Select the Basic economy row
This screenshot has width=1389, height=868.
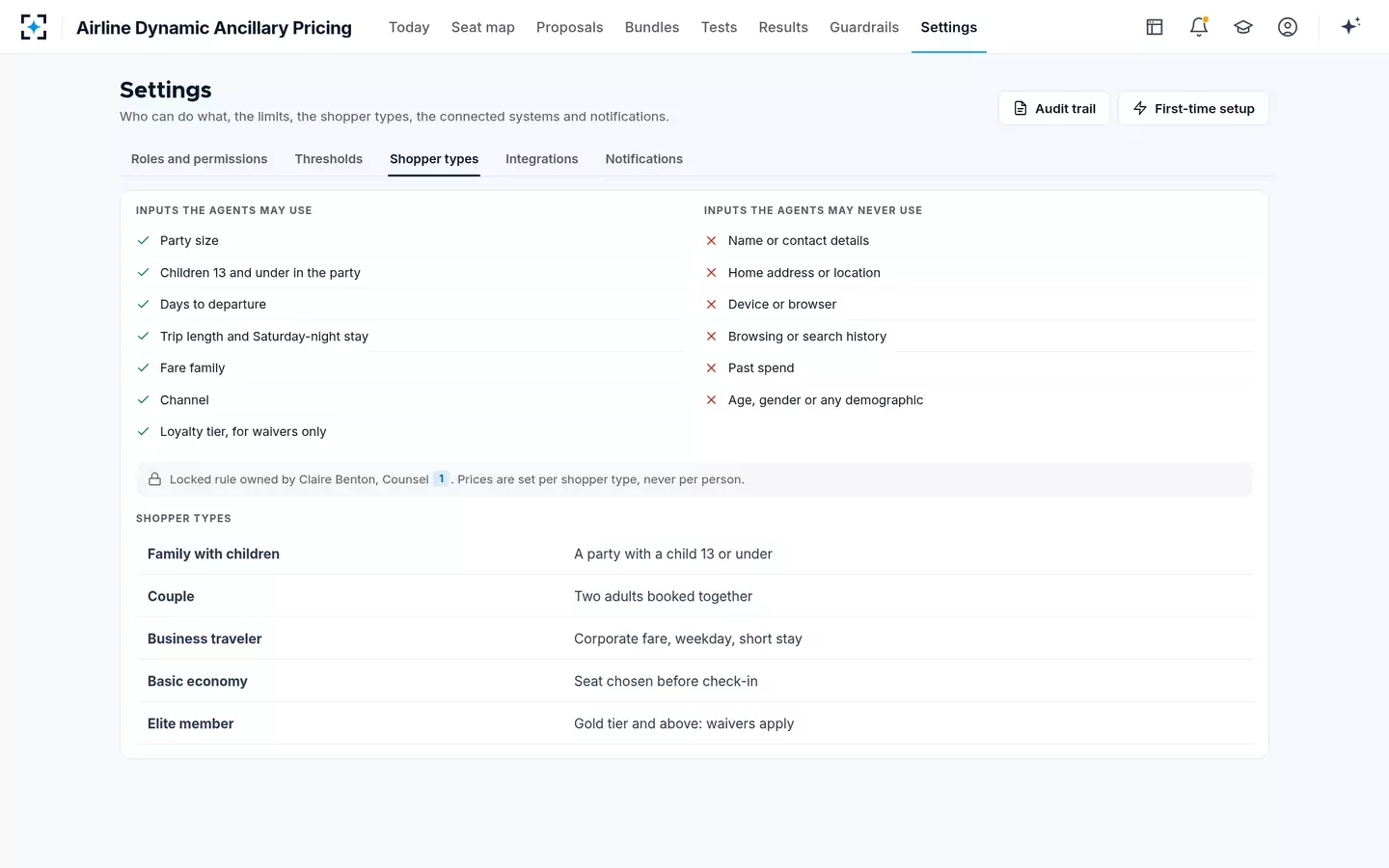pos(694,681)
